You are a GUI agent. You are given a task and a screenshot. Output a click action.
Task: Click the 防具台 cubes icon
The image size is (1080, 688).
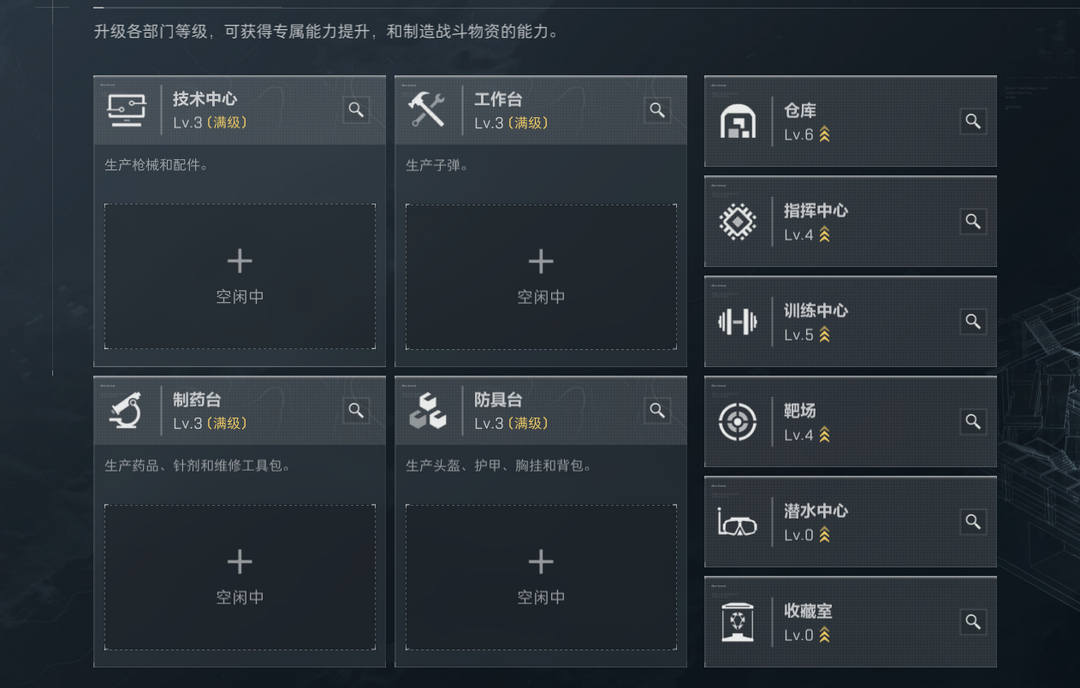point(427,410)
